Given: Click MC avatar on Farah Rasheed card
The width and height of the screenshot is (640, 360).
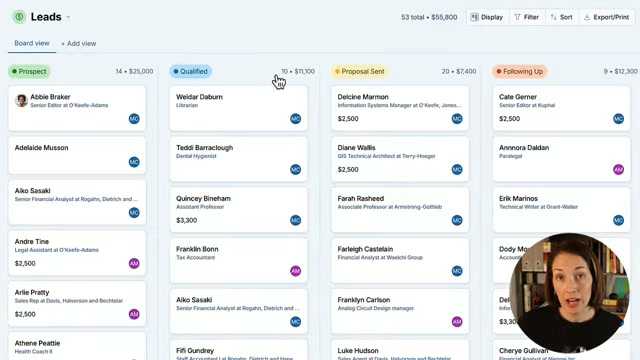Looking at the screenshot, I should coord(457,220).
